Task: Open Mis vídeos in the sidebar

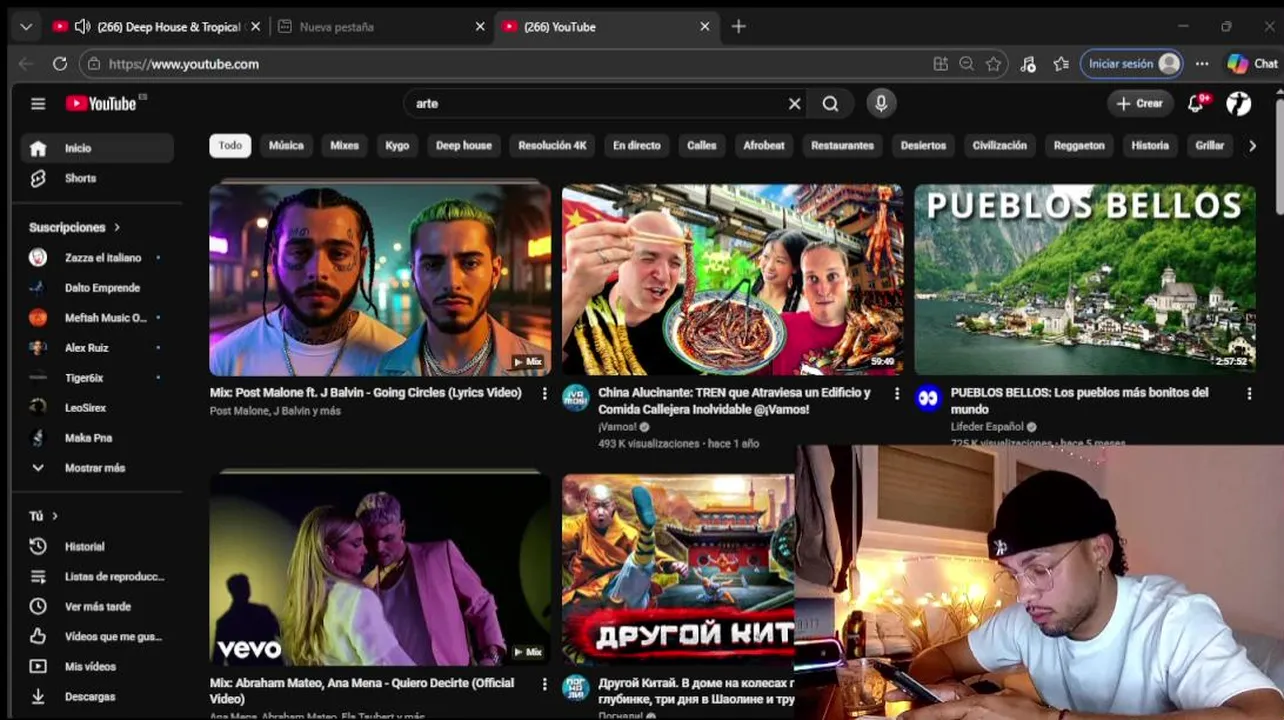Action: click(x=97, y=666)
